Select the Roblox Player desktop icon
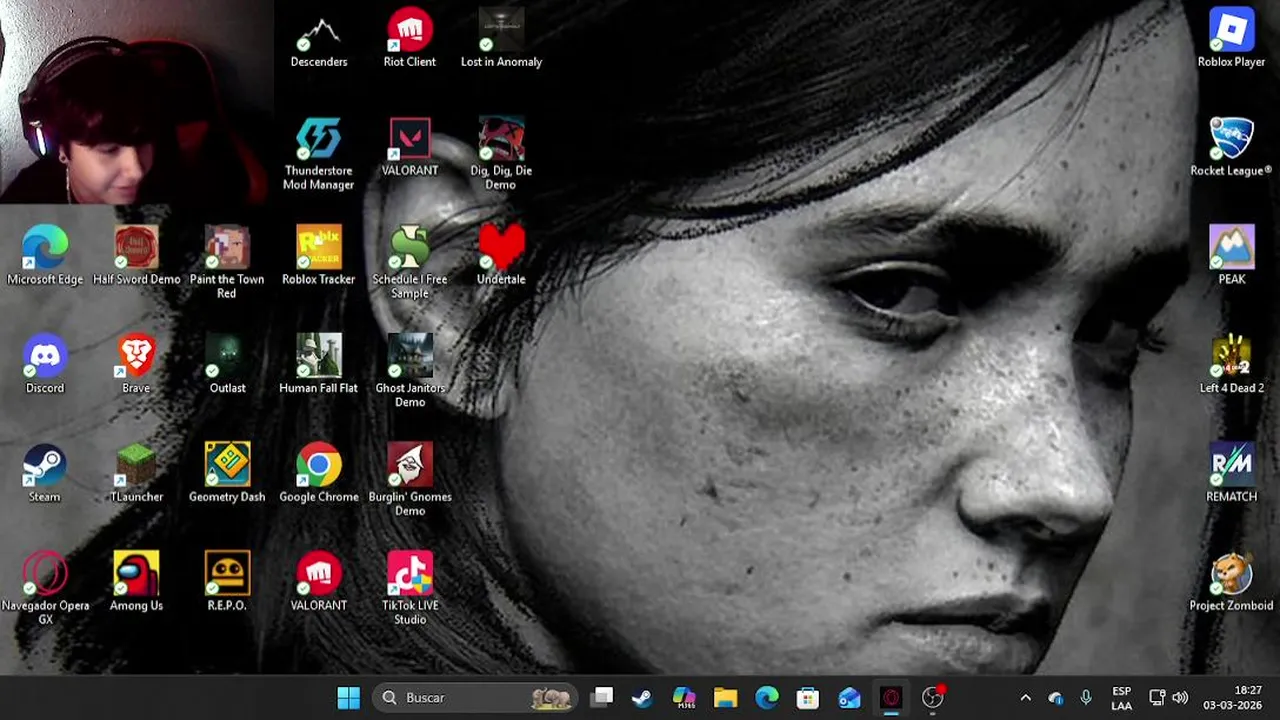This screenshot has height=720, width=1280. (x=1232, y=40)
